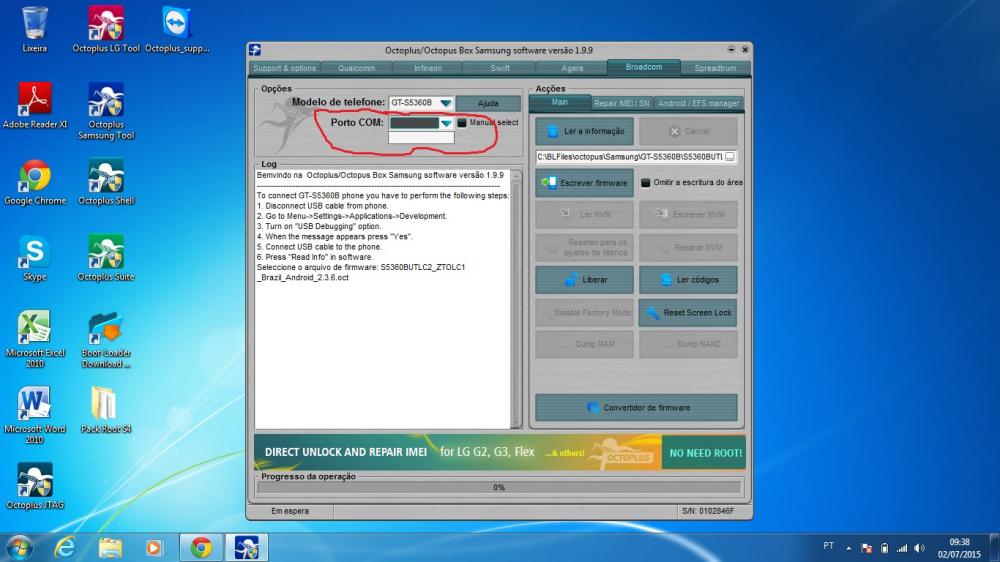Click Reset Screen Lock button
The width and height of the screenshot is (1000, 562).
(688, 313)
